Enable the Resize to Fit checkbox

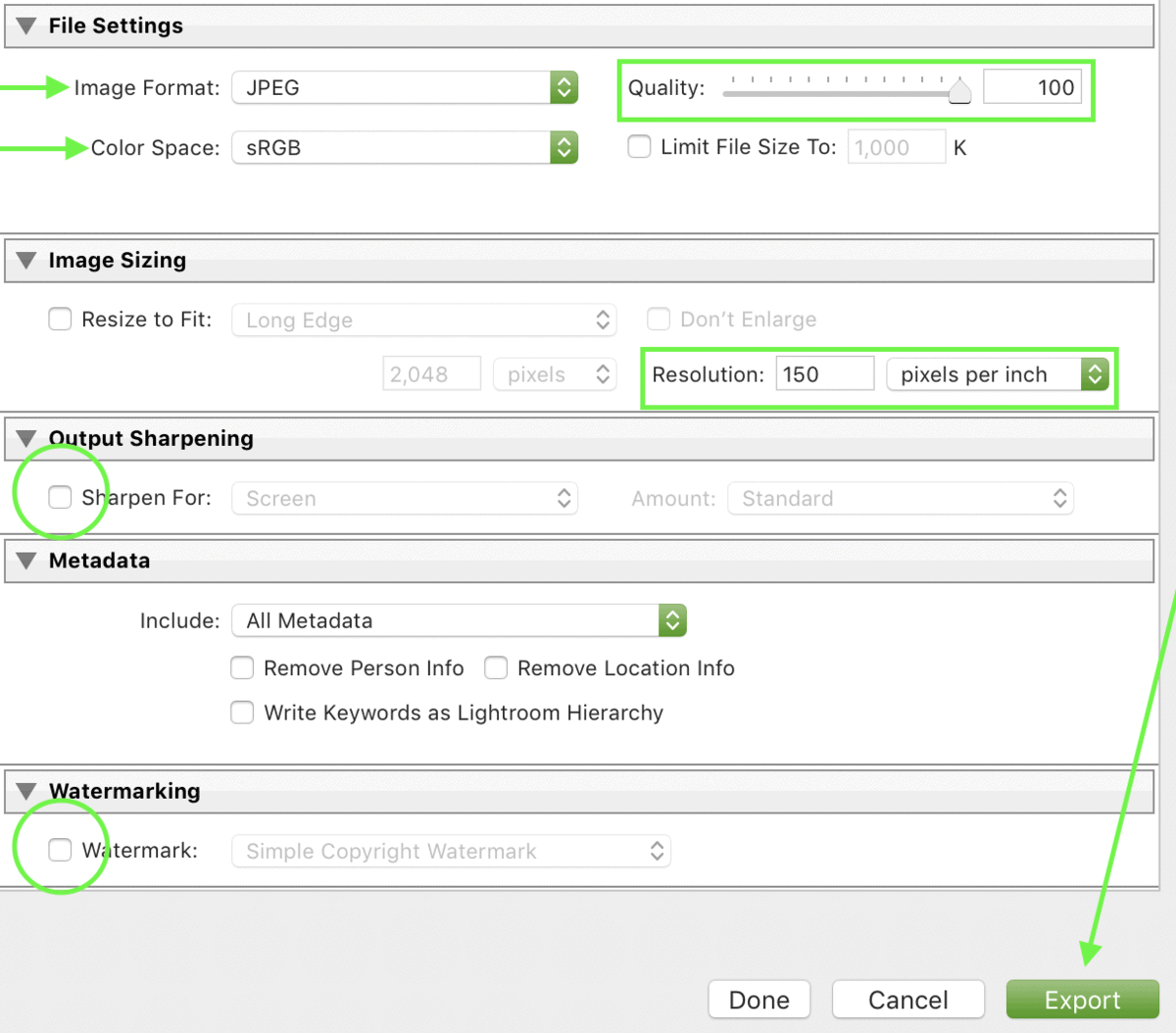point(60,320)
